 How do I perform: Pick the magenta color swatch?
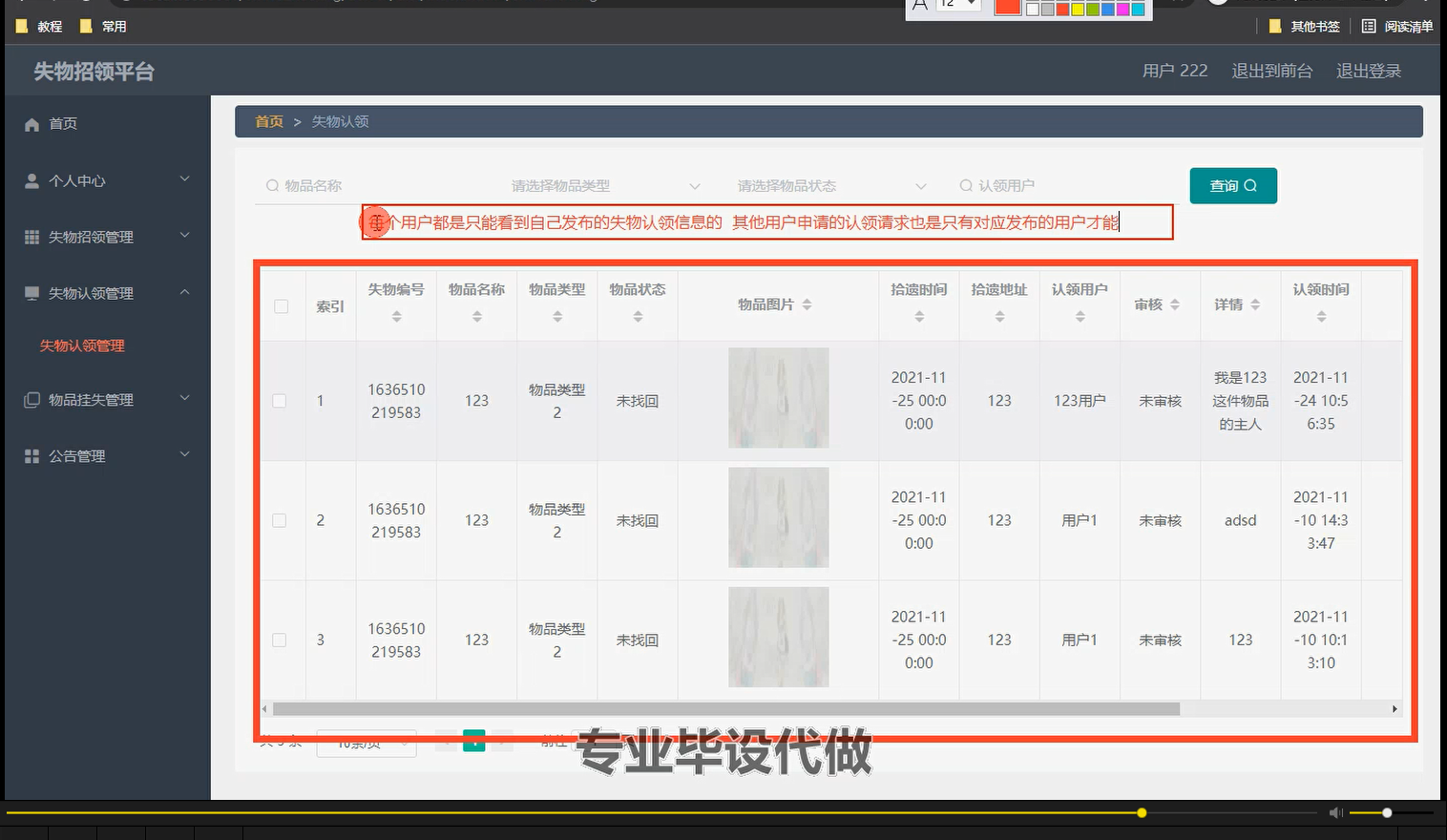(x=1123, y=10)
